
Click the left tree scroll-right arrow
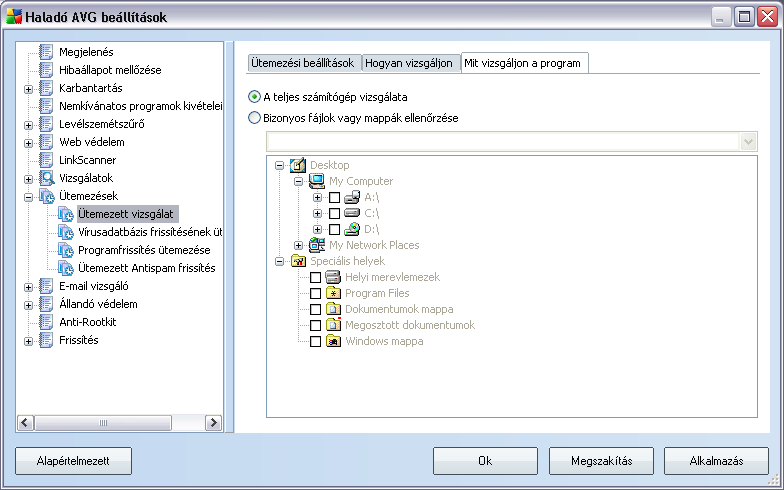tap(214, 422)
